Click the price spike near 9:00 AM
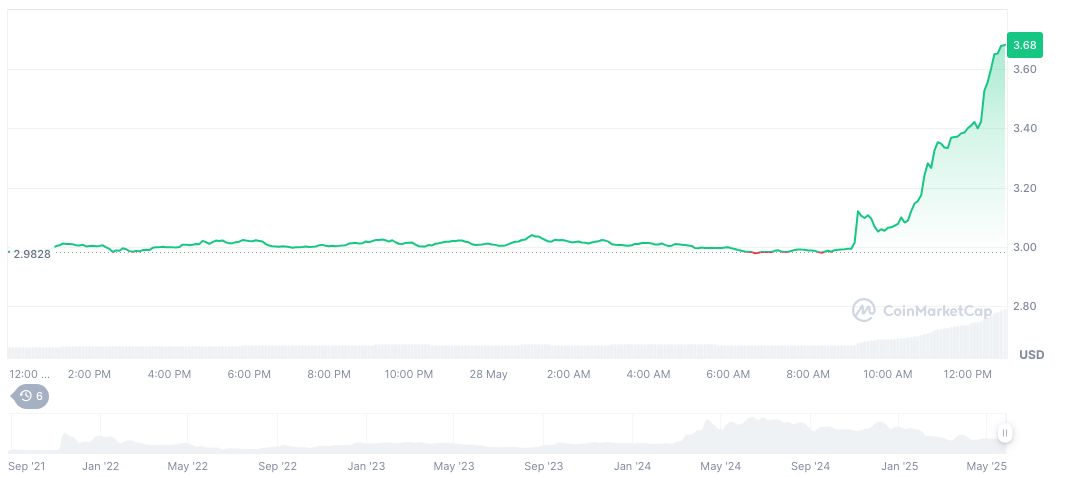Screen dimensions: 1072x477 858,213
